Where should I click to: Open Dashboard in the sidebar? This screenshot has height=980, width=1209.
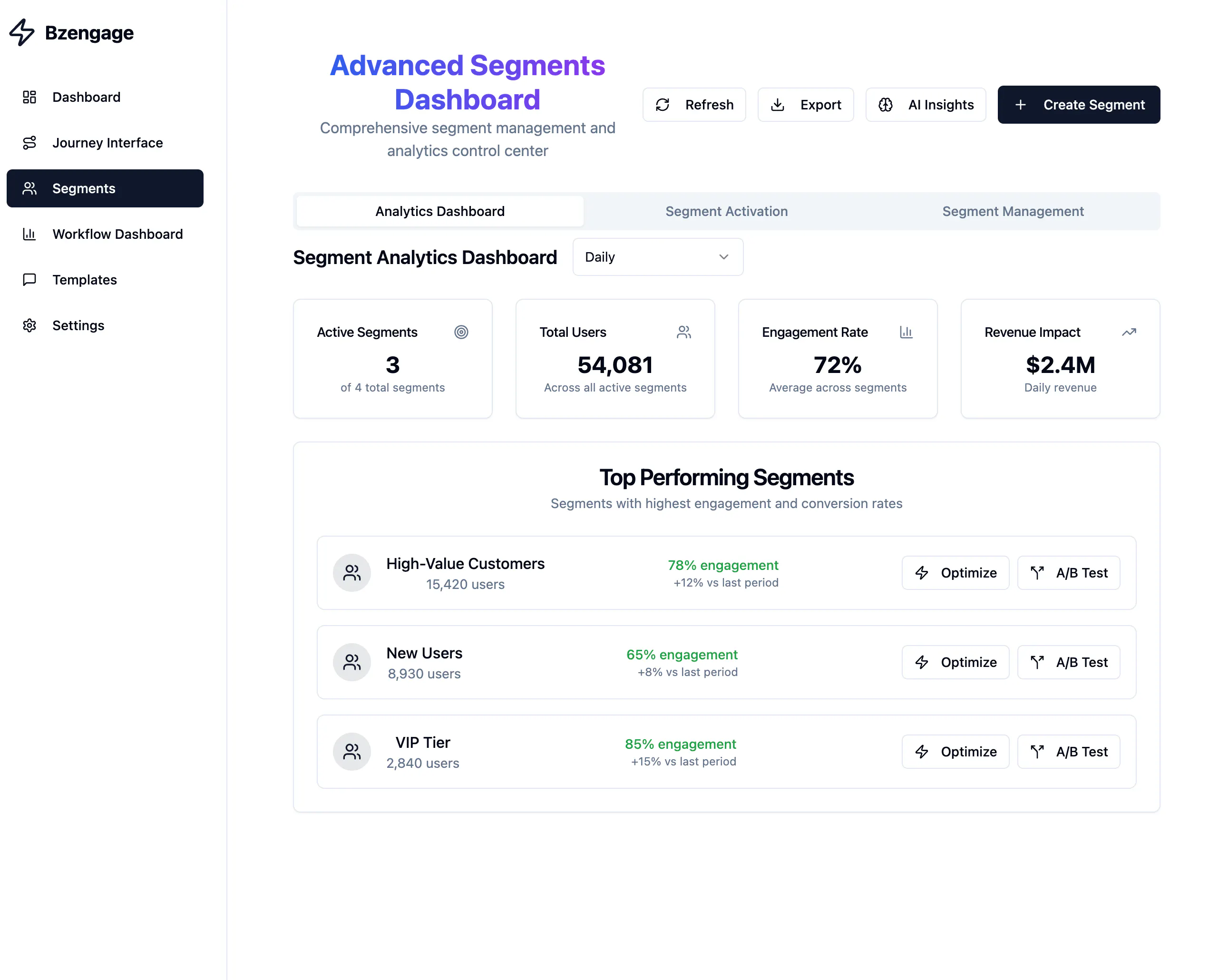pyautogui.click(x=105, y=97)
